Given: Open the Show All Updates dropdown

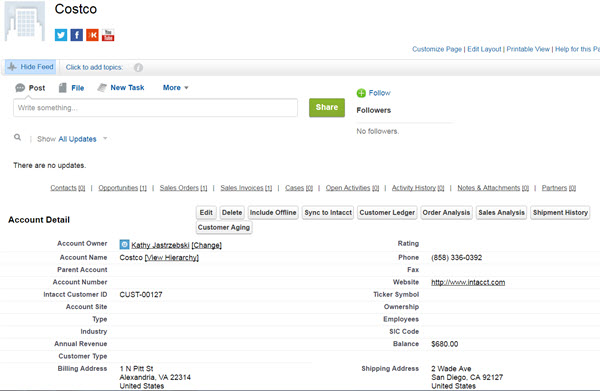Looking at the screenshot, I should 83,139.
